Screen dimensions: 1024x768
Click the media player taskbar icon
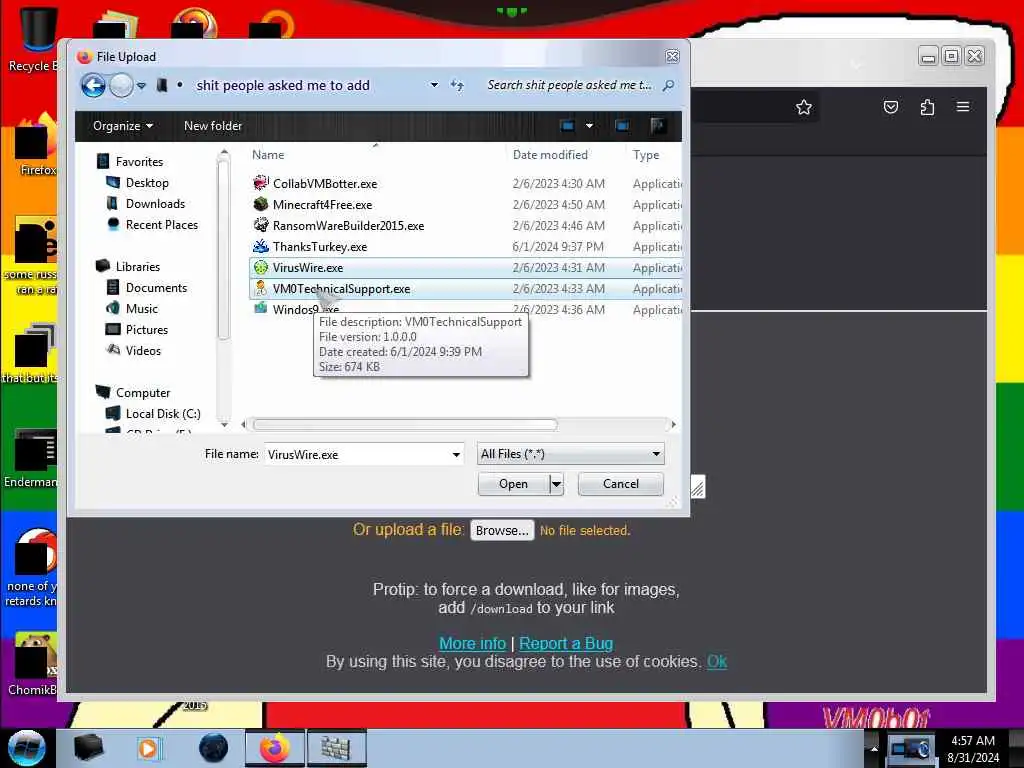click(x=148, y=748)
